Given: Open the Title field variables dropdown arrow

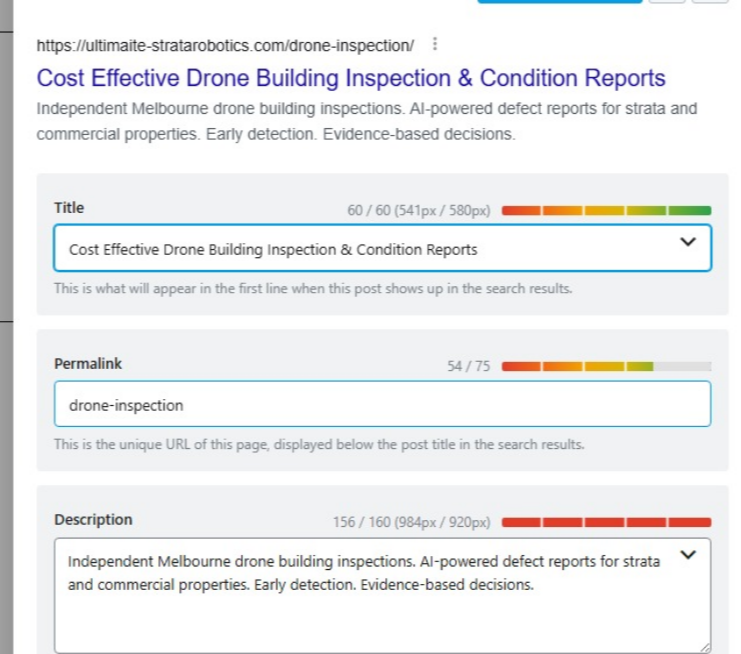Looking at the screenshot, I should [687, 242].
